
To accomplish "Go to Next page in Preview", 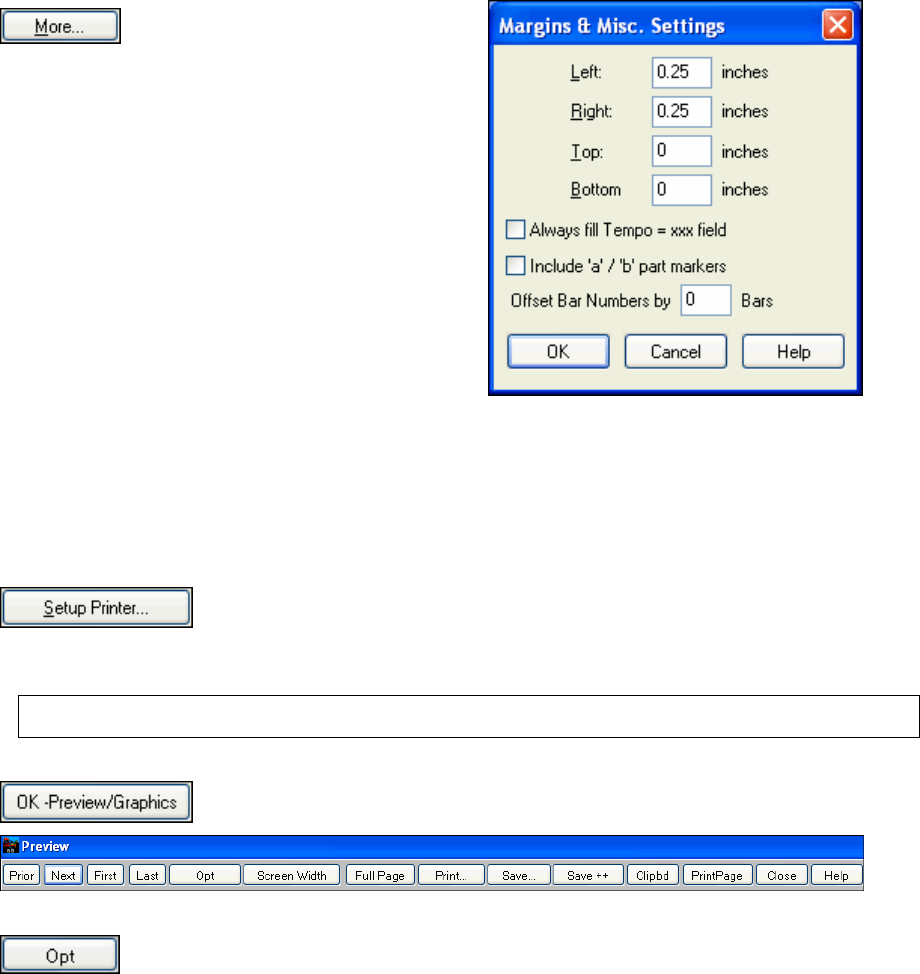I will [x=63, y=875].
